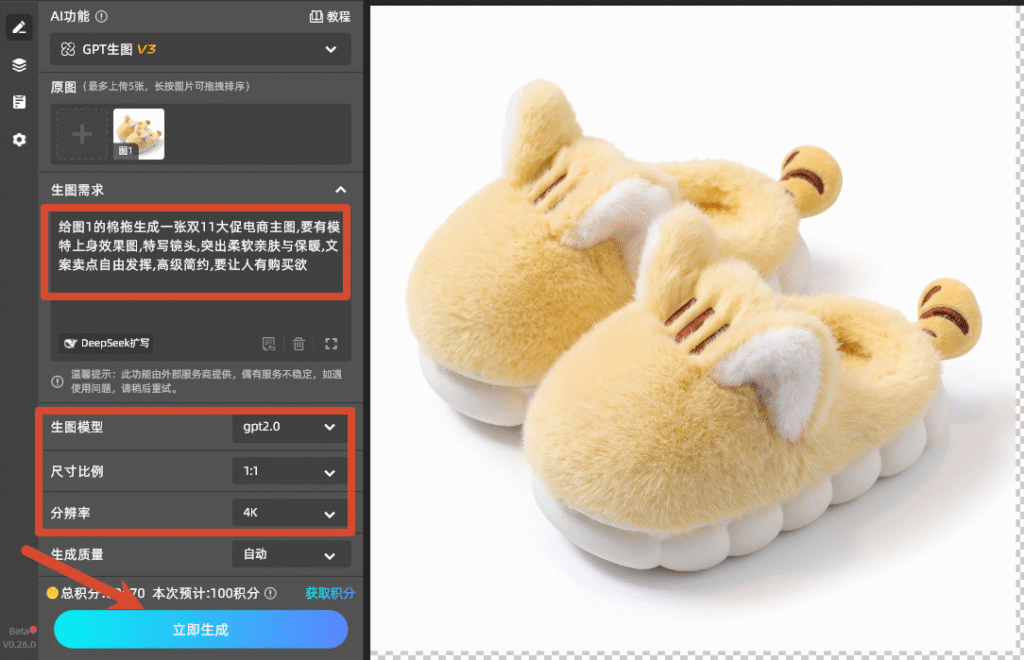Click the DeepSeek扩写 button

coord(106,343)
